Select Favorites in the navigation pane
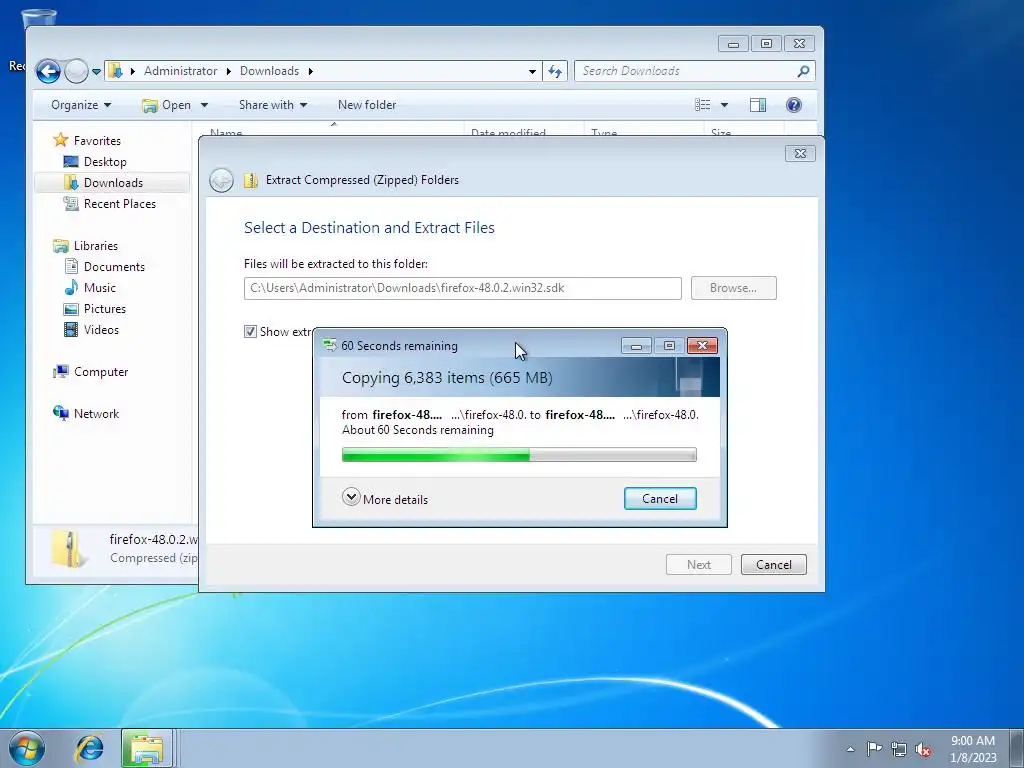Viewport: 1024px width, 768px height. (97, 140)
